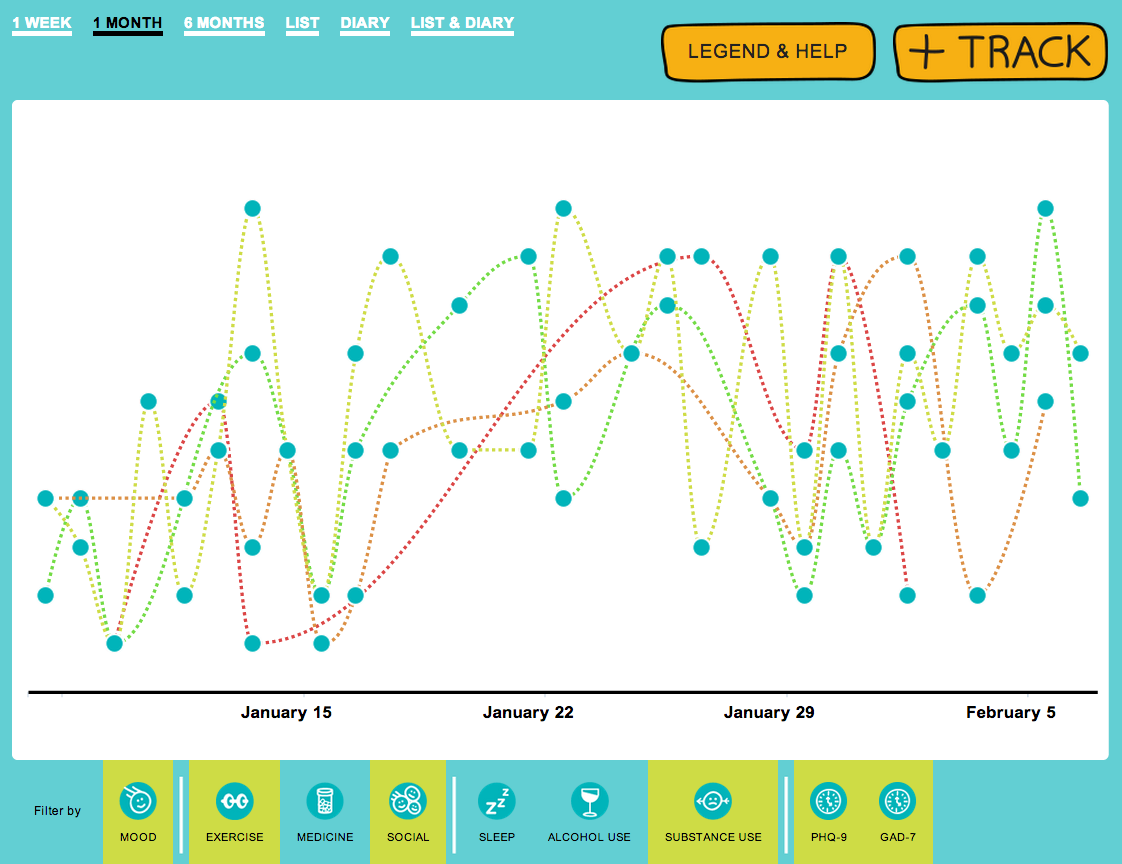This screenshot has width=1122, height=864.
Task: Switch to the 1 Week view
Action: coord(42,23)
